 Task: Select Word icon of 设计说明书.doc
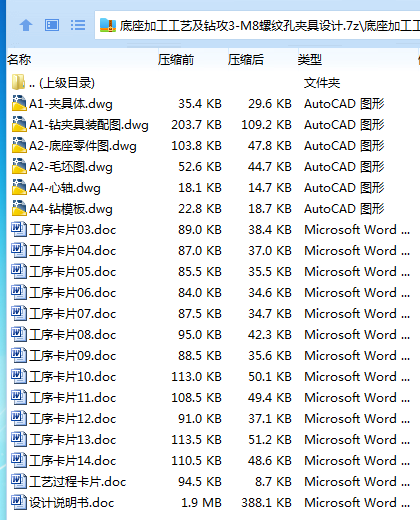[19, 502]
